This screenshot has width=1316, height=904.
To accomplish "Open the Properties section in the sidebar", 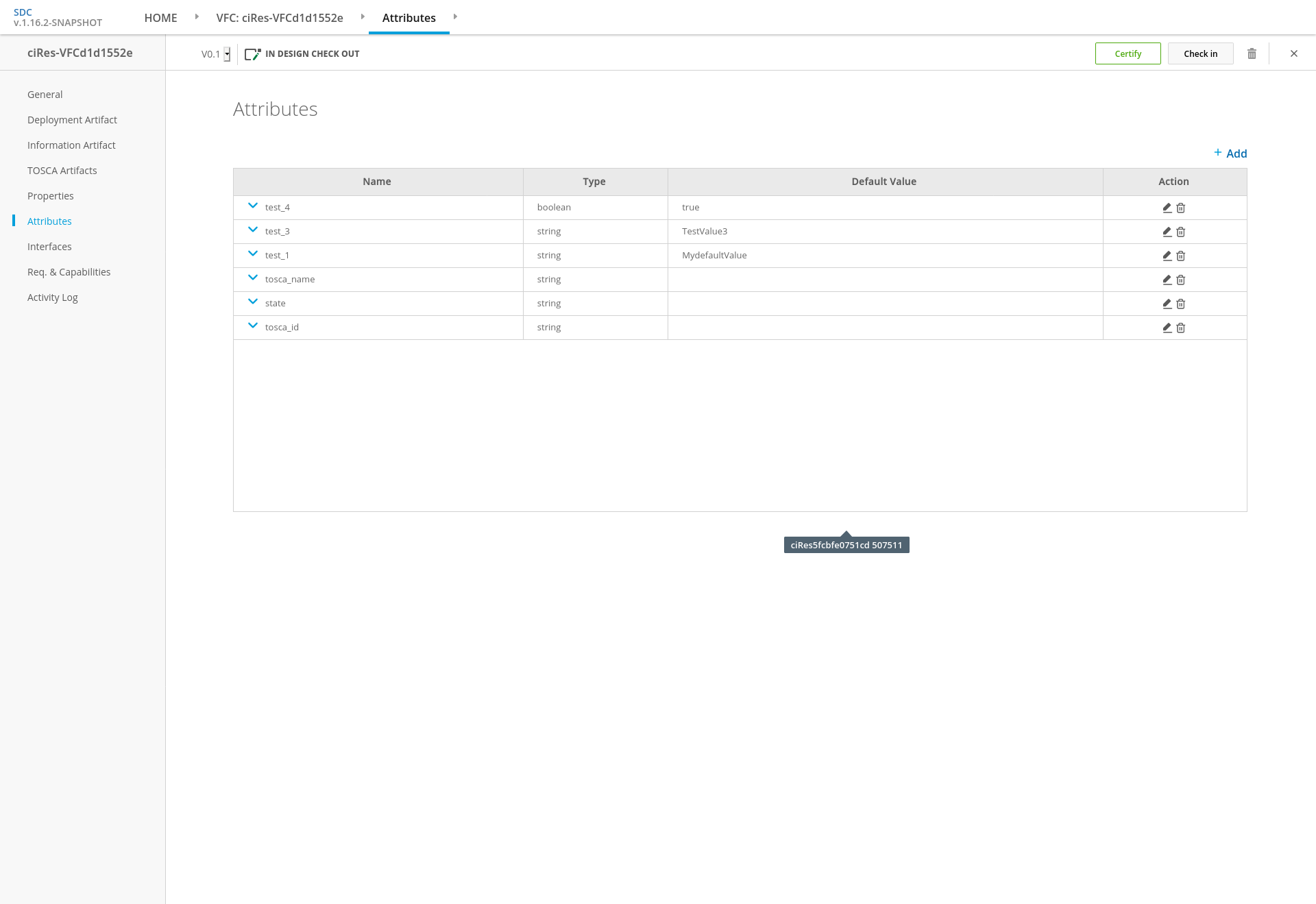I will 51,196.
